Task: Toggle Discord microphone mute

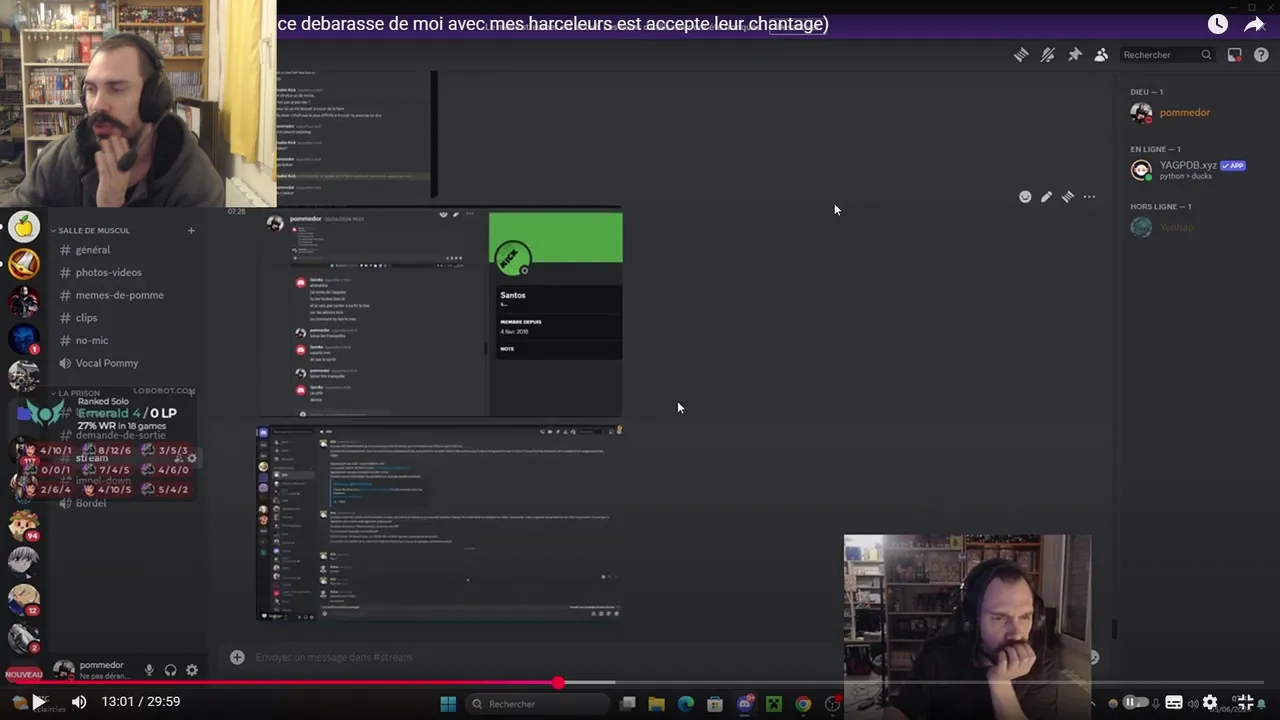Action: [149, 670]
